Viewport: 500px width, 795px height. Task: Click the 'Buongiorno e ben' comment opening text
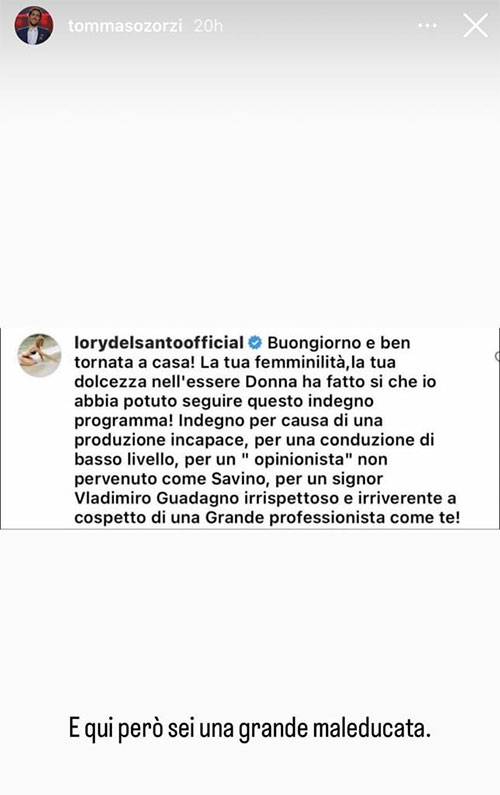coord(339,343)
